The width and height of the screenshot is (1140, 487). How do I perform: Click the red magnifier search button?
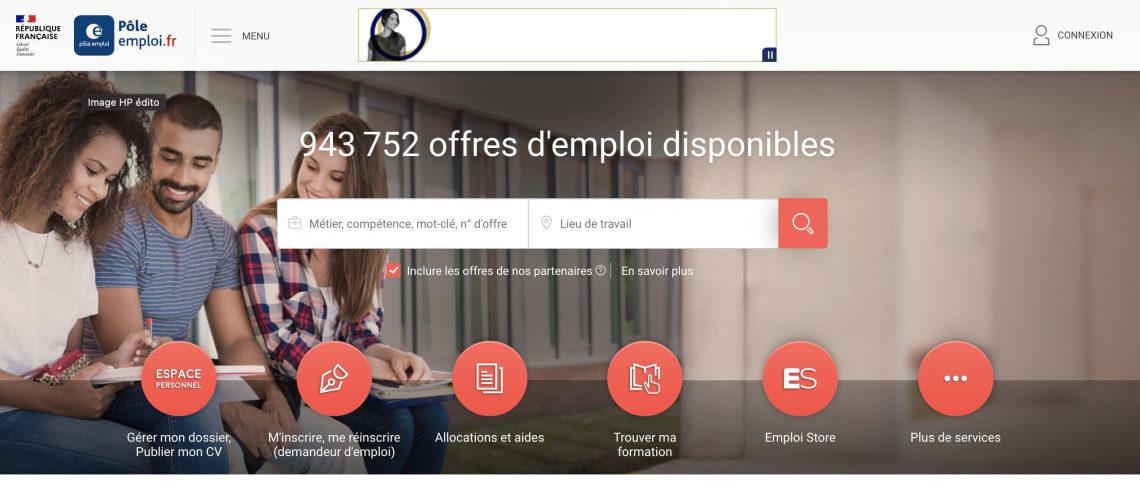803,223
